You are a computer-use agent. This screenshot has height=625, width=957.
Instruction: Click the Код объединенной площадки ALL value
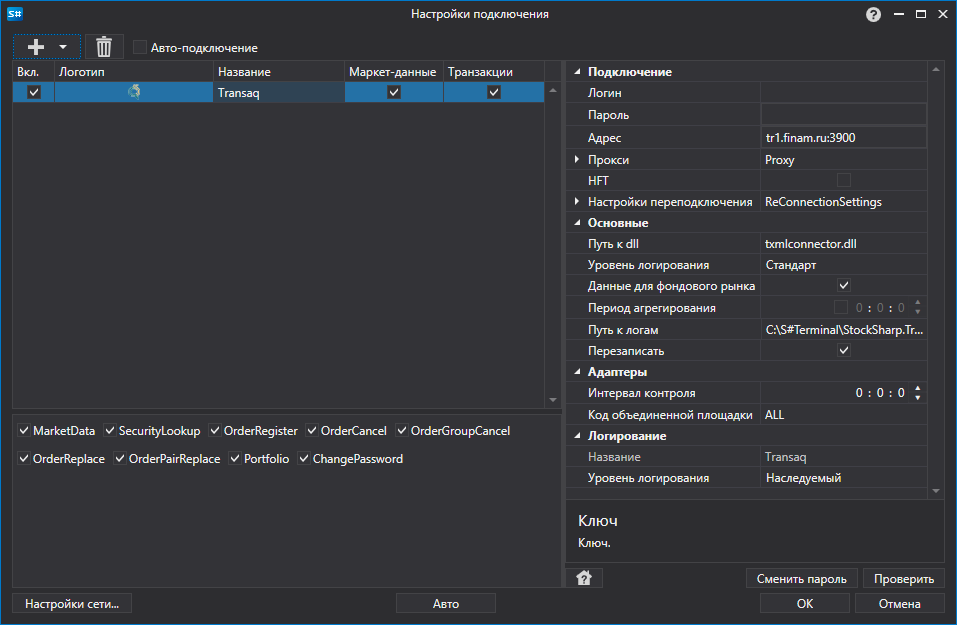pyautogui.click(x=843, y=414)
